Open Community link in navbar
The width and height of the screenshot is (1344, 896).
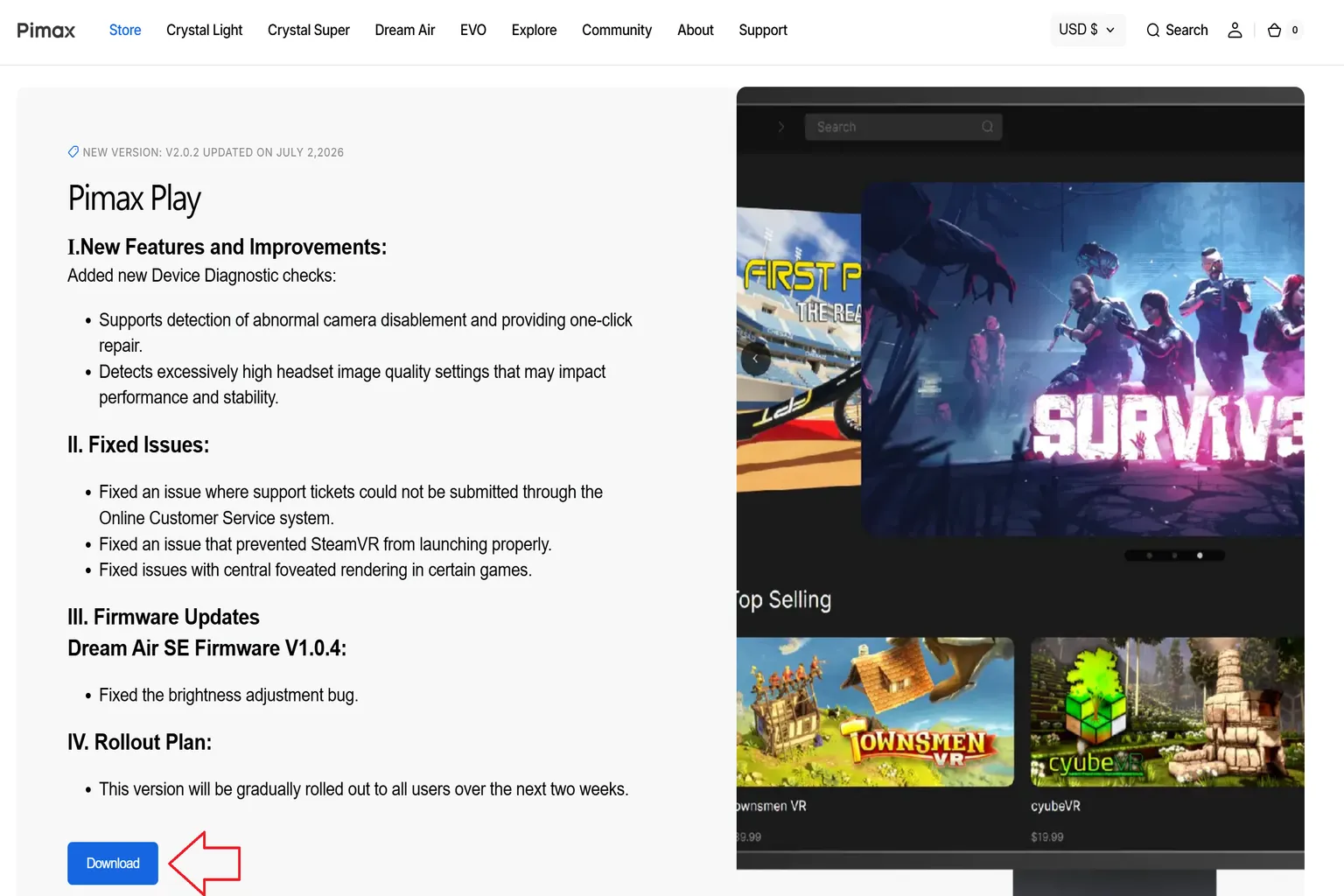click(617, 30)
